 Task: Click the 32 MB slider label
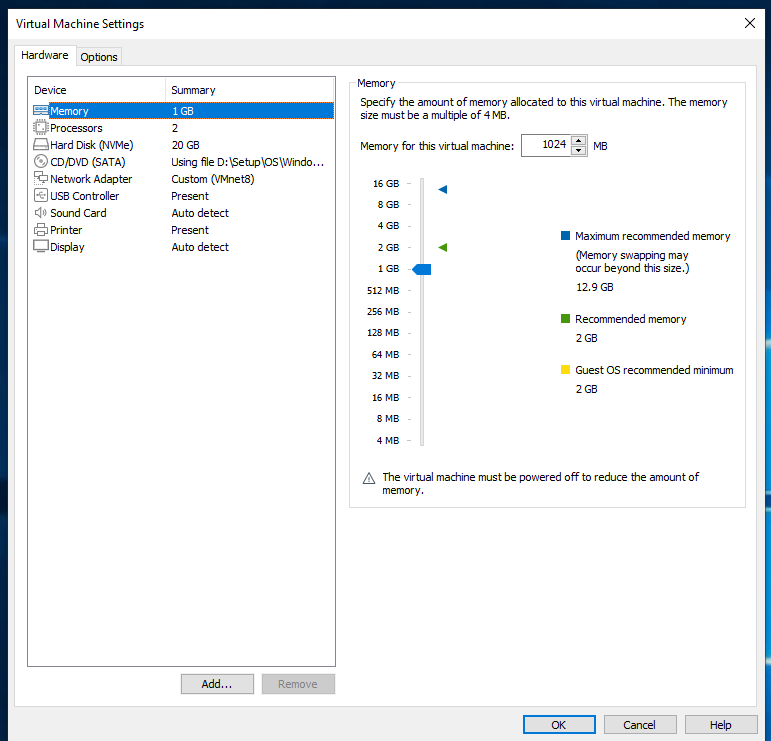386,375
